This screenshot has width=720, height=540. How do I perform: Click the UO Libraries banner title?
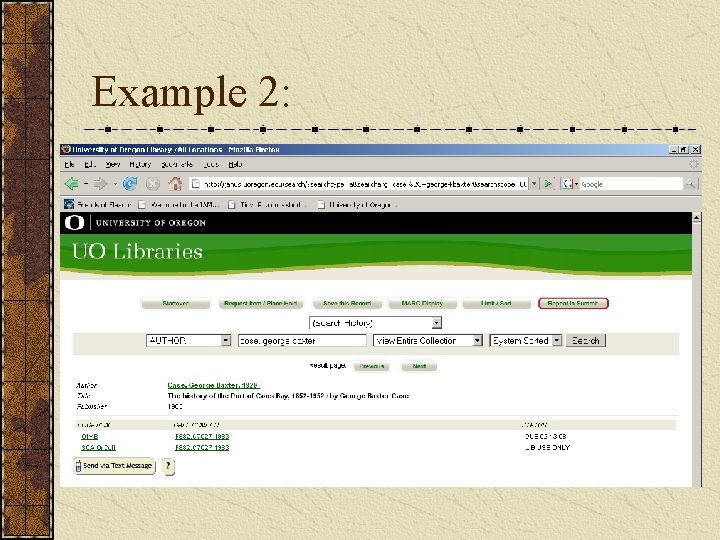pyautogui.click(x=137, y=252)
